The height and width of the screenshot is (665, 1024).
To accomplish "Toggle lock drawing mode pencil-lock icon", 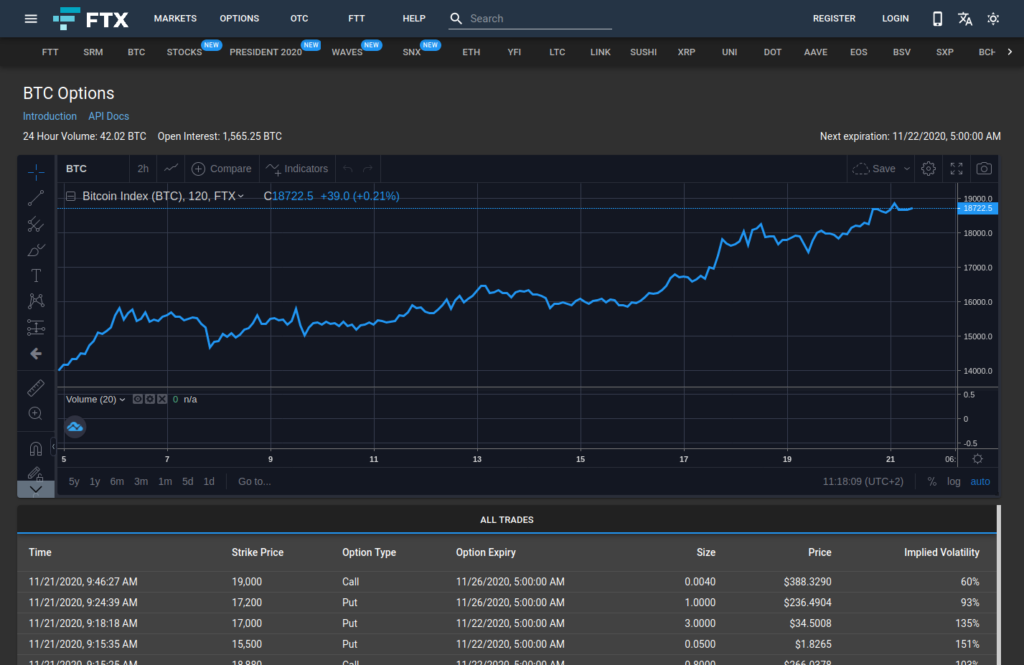I will pyautogui.click(x=36, y=473).
